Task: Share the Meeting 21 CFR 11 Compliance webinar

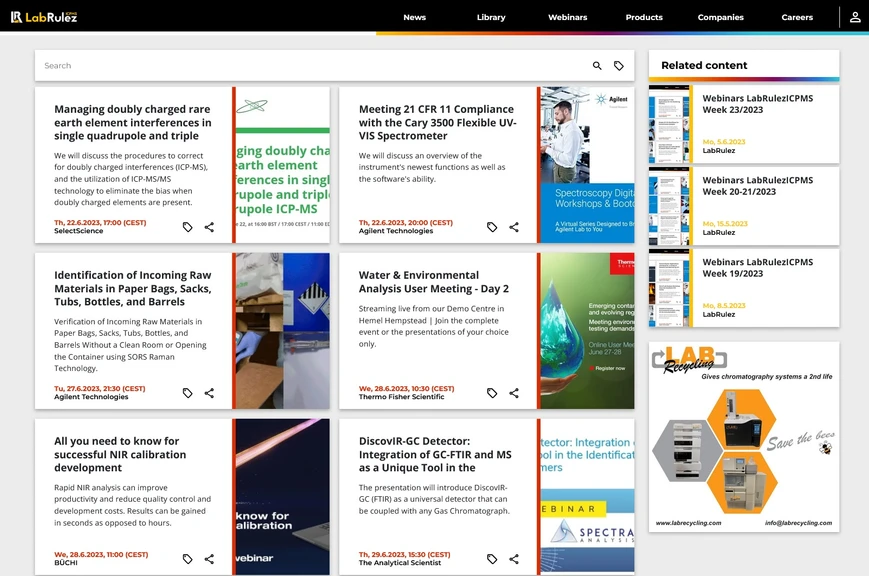Action: [x=514, y=227]
